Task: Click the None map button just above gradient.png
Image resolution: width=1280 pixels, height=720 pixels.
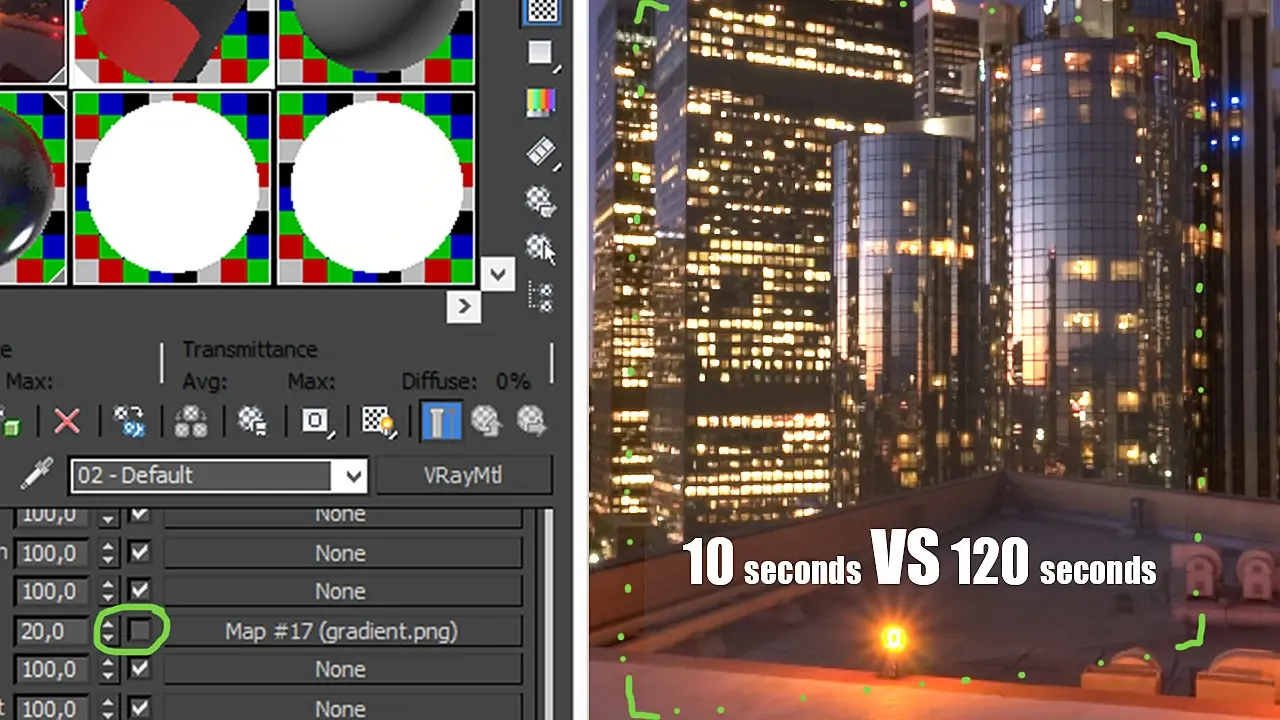Action: [342, 592]
